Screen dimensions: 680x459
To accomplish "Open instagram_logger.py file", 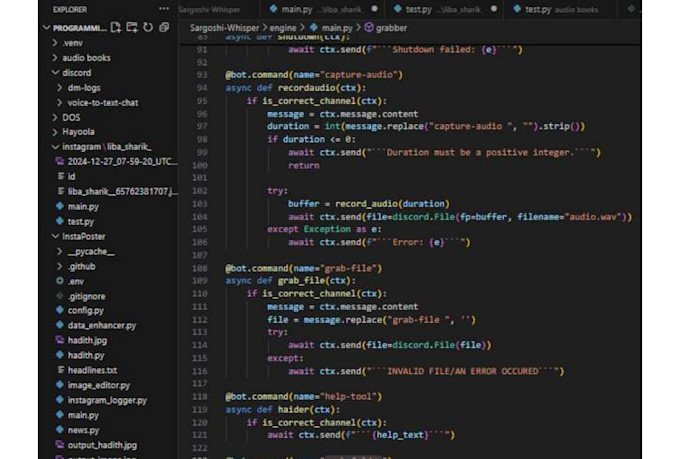I will click(107, 400).
